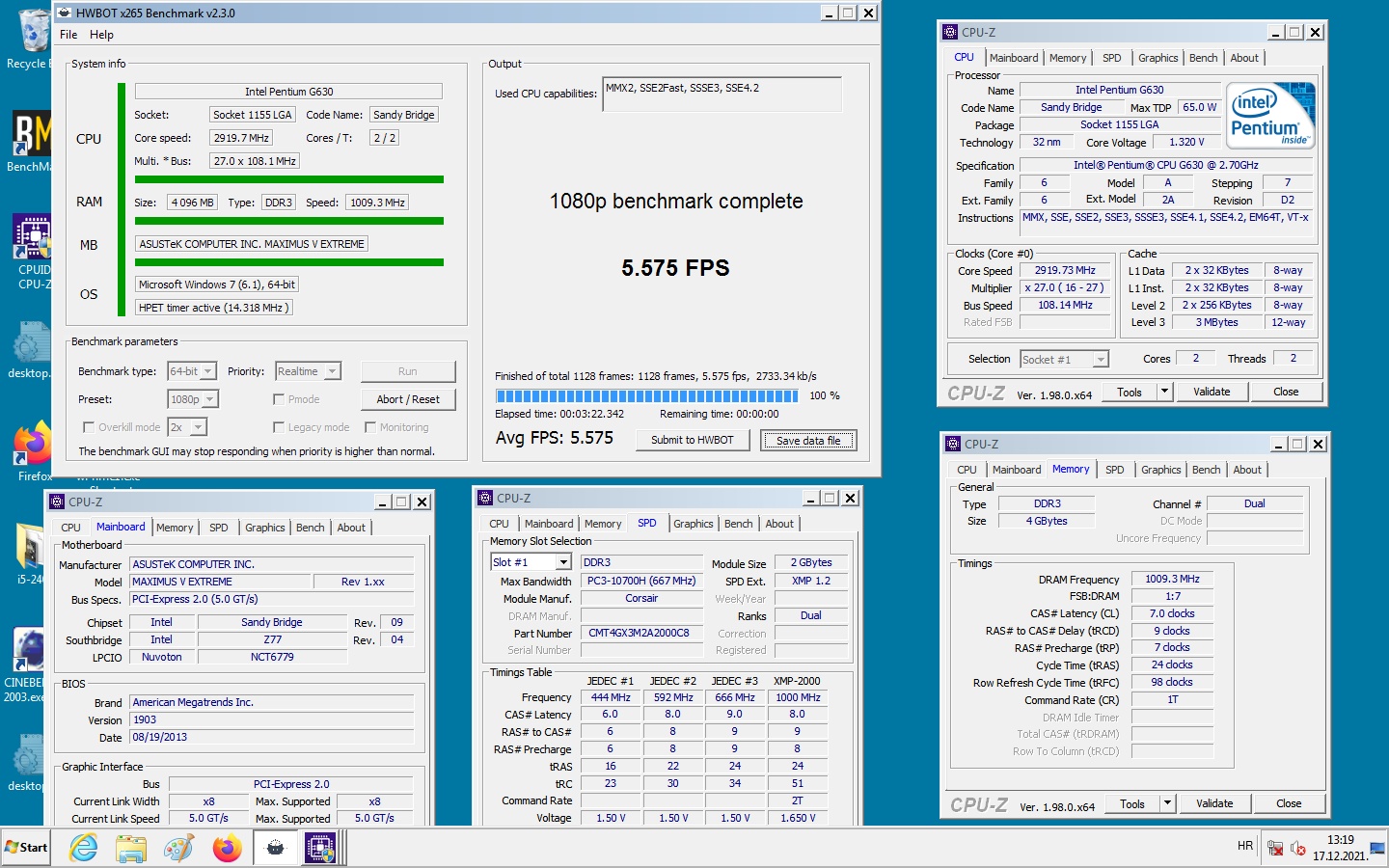The width and height of the screenshot is (1389, 868).
Task: Toggle the Monitoring checkbox
Action: pyautogui.click(x=369, y=427)
